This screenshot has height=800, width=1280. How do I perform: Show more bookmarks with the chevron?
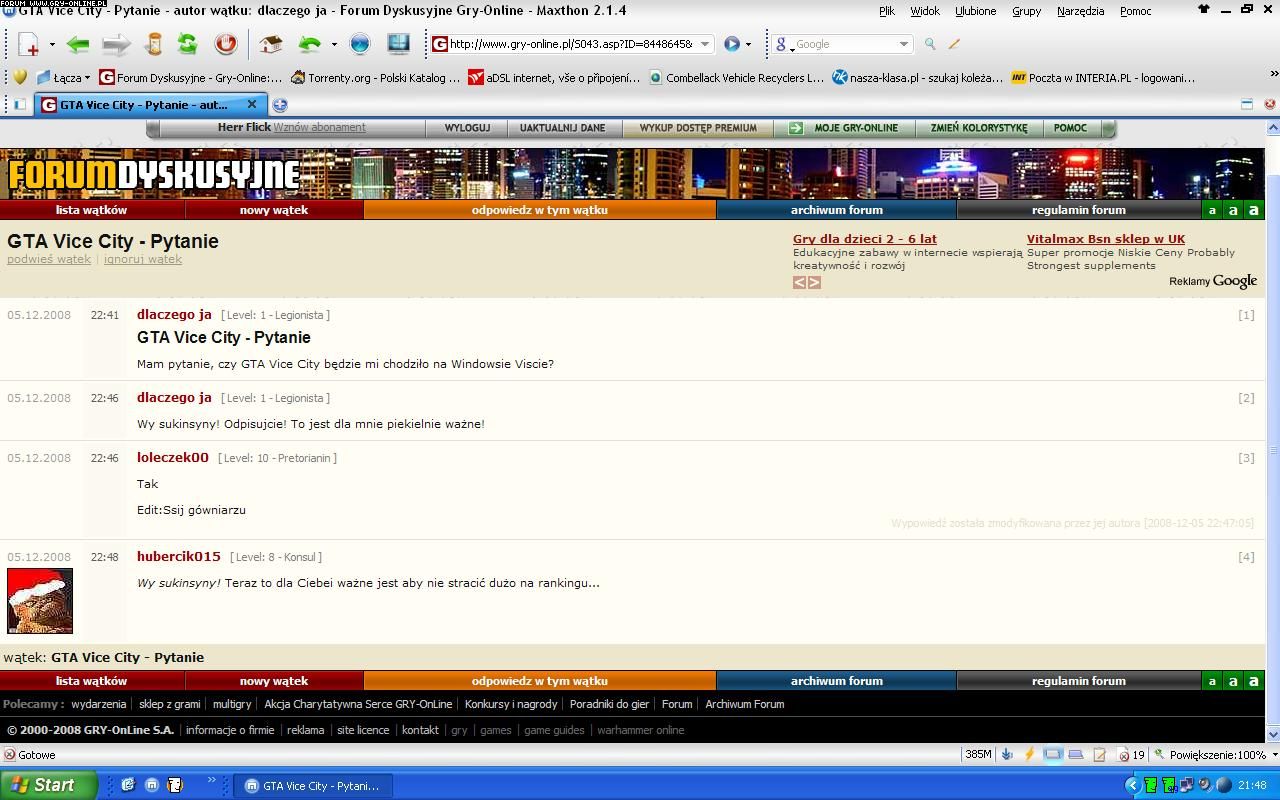pos(1273,74)
